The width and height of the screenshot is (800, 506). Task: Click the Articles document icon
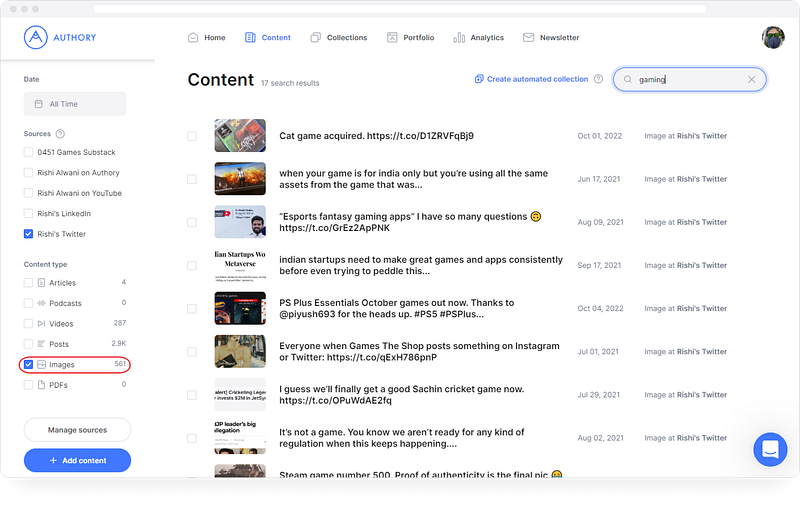tap(42, 283)
